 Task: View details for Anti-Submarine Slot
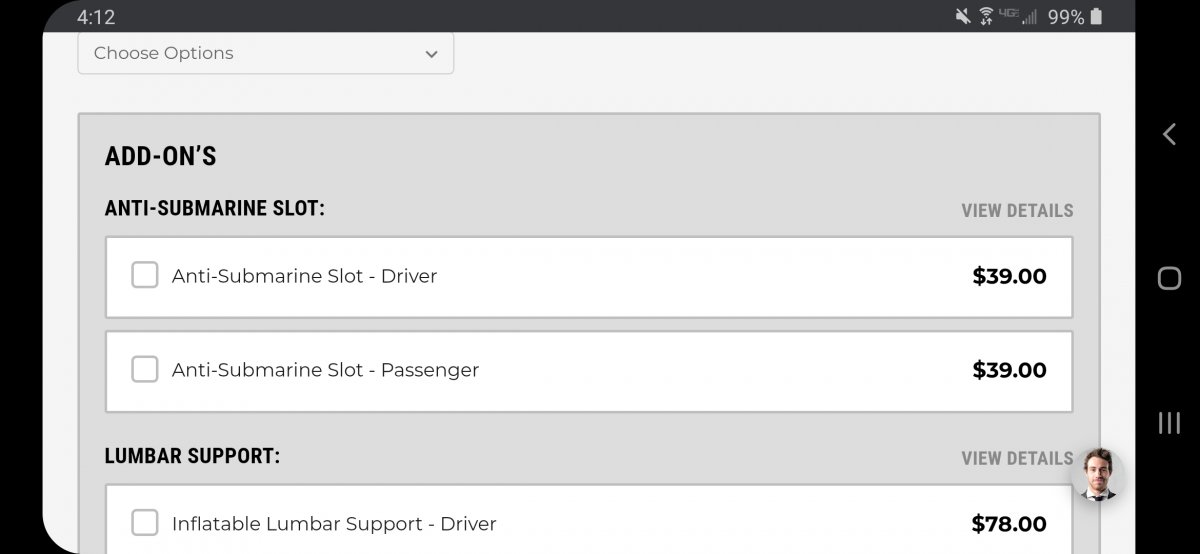pos(1016,210)
